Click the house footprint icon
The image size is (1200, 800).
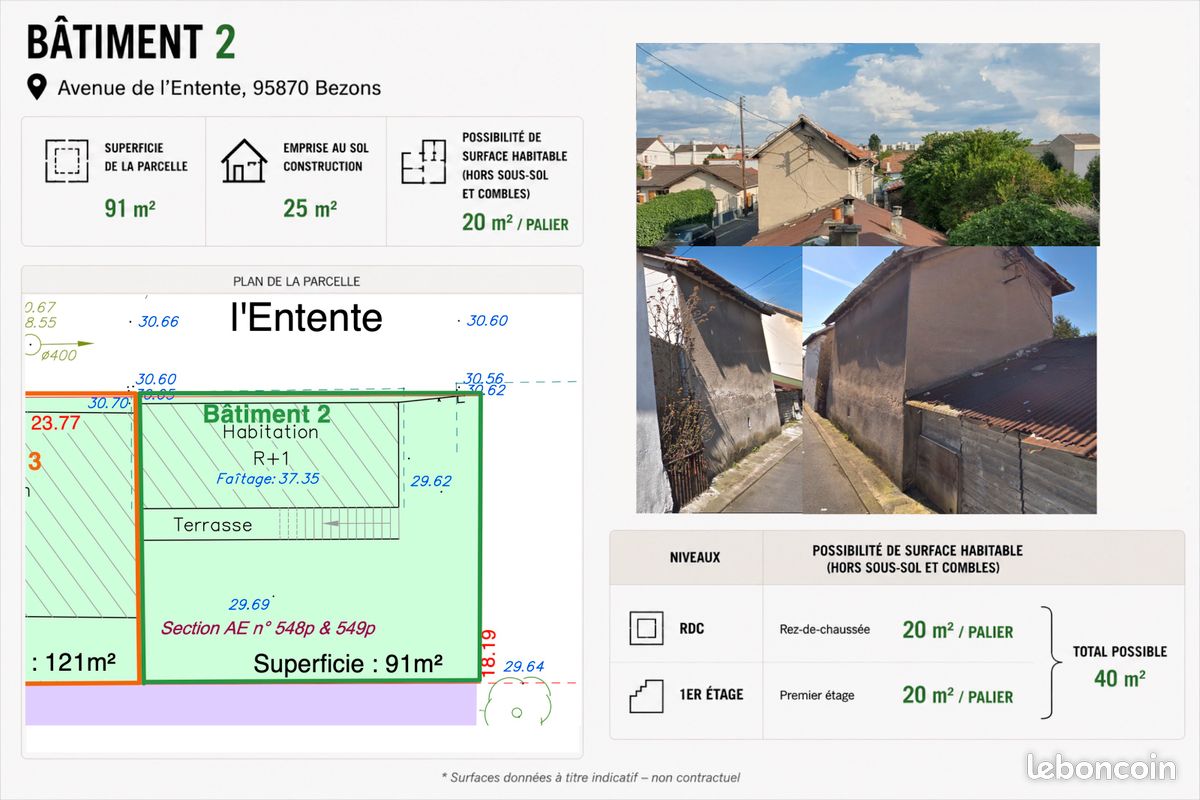(244, 160)
